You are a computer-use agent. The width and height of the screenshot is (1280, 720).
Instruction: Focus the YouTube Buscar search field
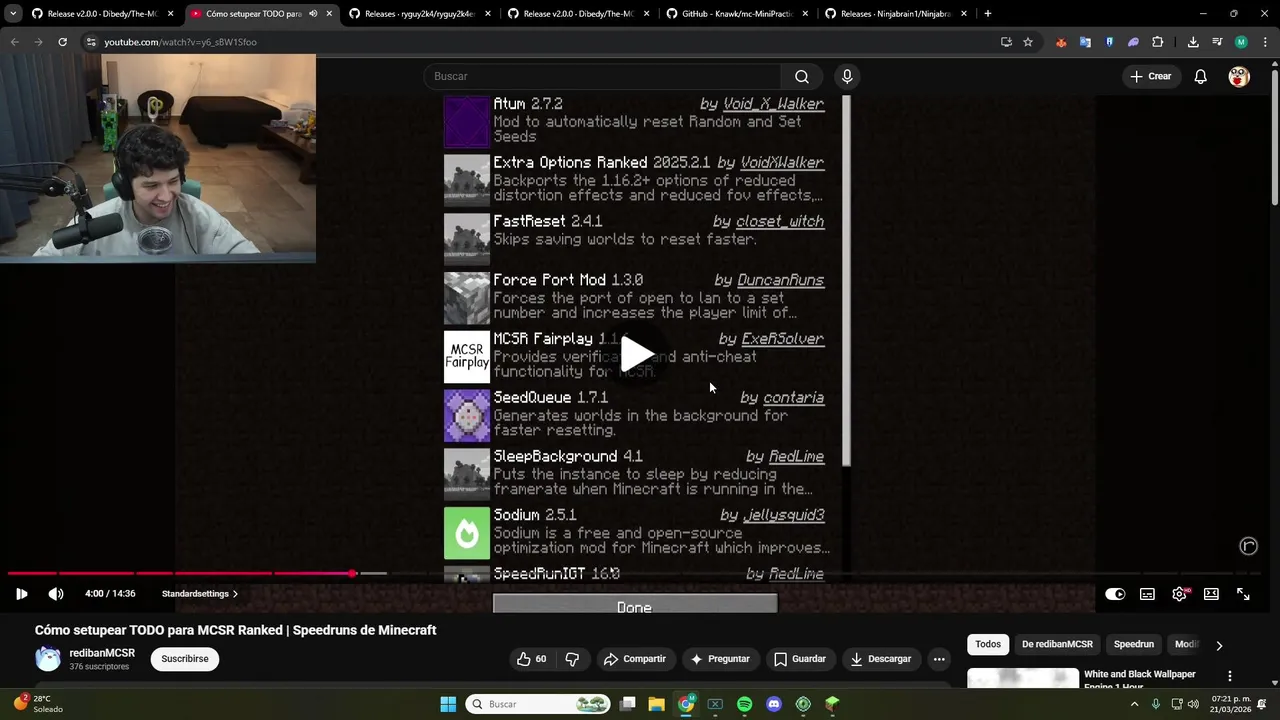click(x=603, y=76)
